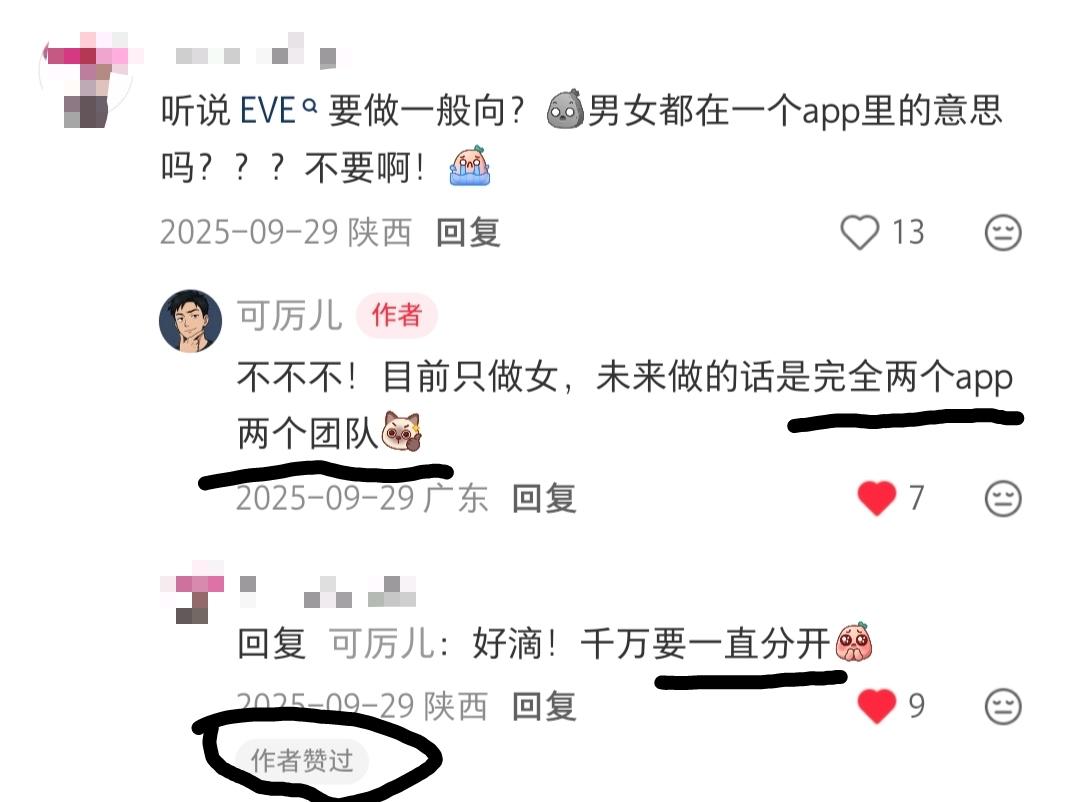1080x802 pixels.
Task: Reply to the author's comment from 广东
Action: pyautogui.click(x=543, y=498)
